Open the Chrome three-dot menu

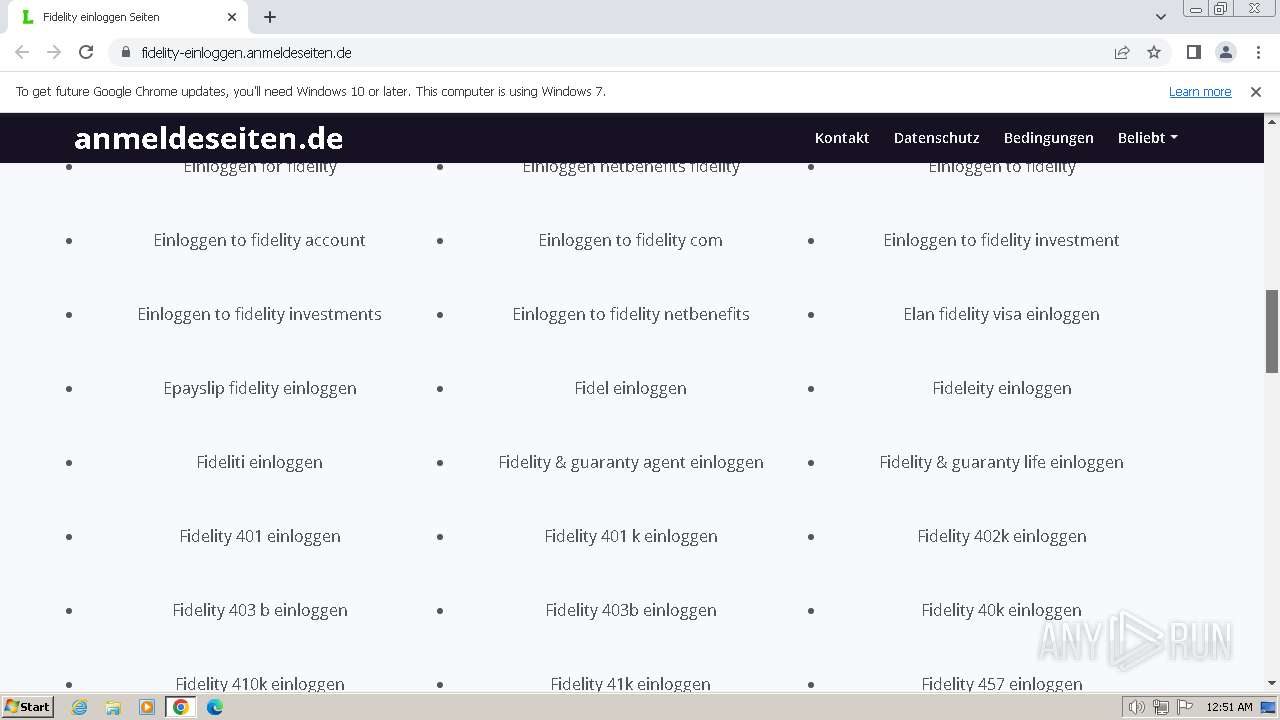point(1257,52)
